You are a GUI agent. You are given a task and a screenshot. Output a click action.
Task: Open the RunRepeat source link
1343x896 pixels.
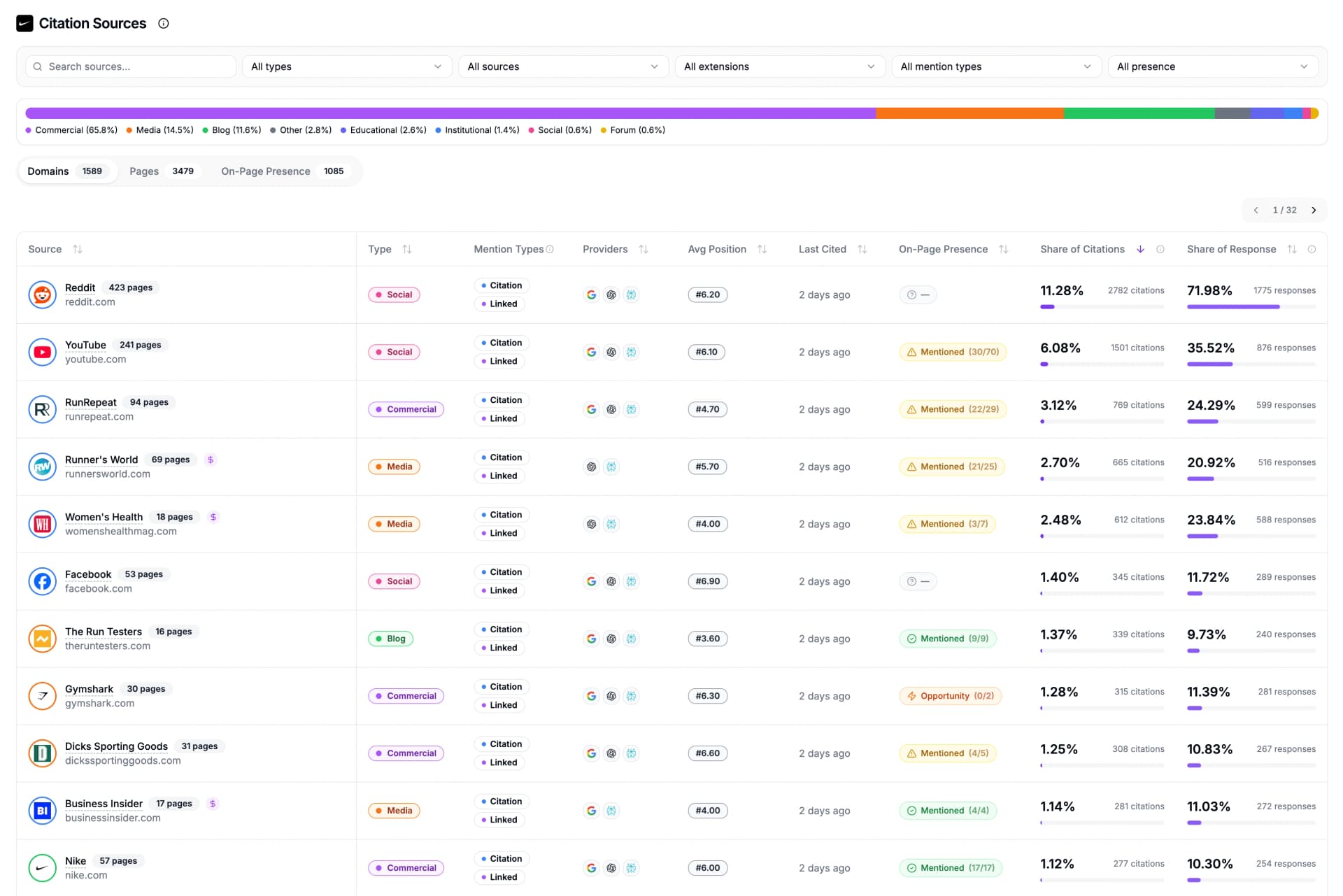click(x=91, y=402)
